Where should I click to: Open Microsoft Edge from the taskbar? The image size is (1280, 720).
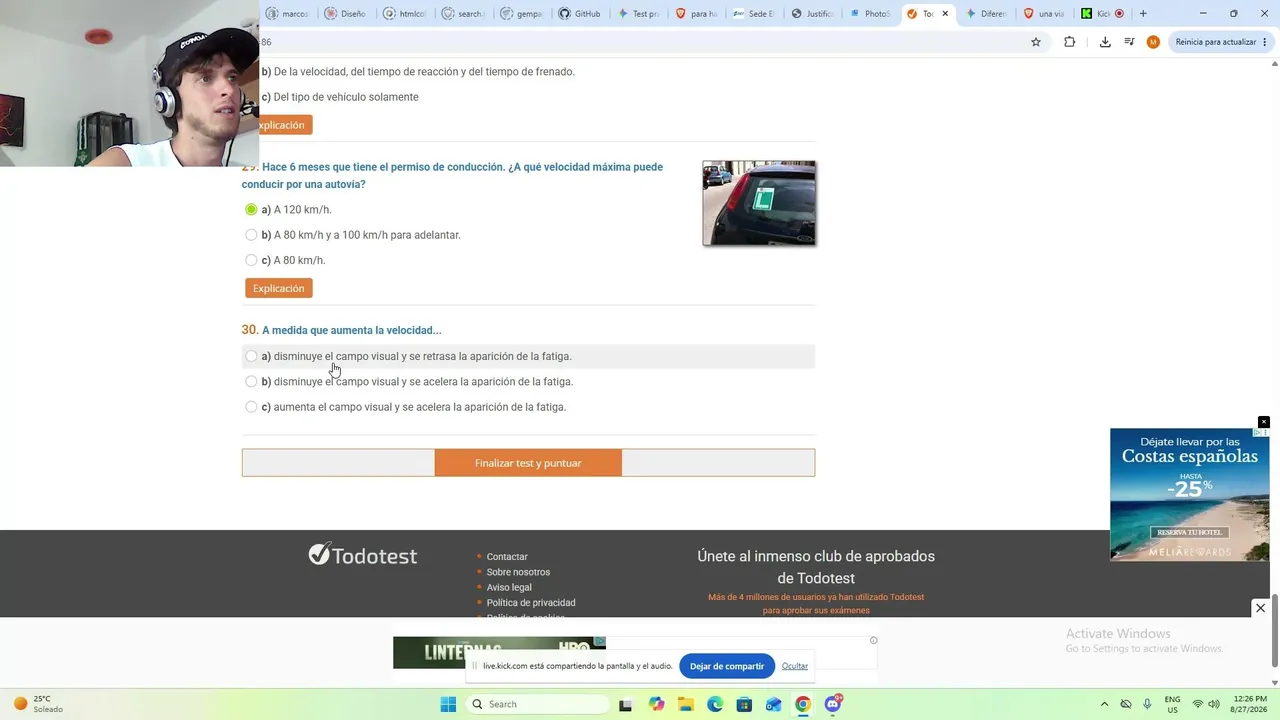click(x=715, y=704)
